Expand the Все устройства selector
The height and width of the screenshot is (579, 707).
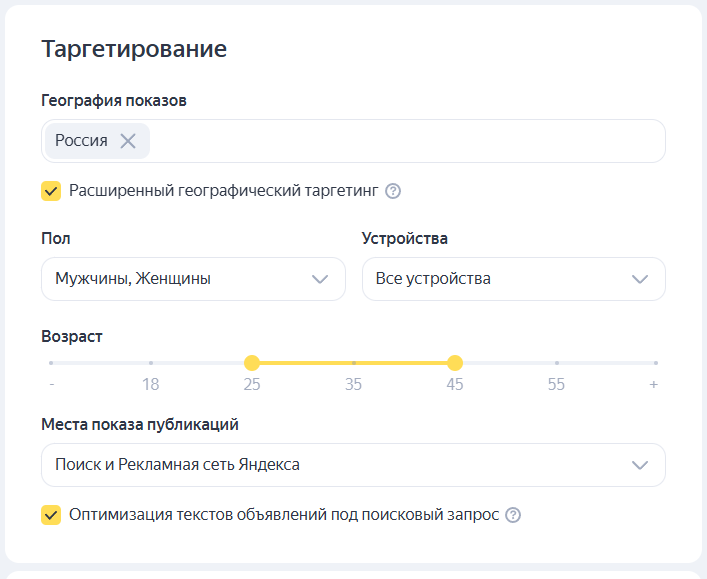[500, 279]
